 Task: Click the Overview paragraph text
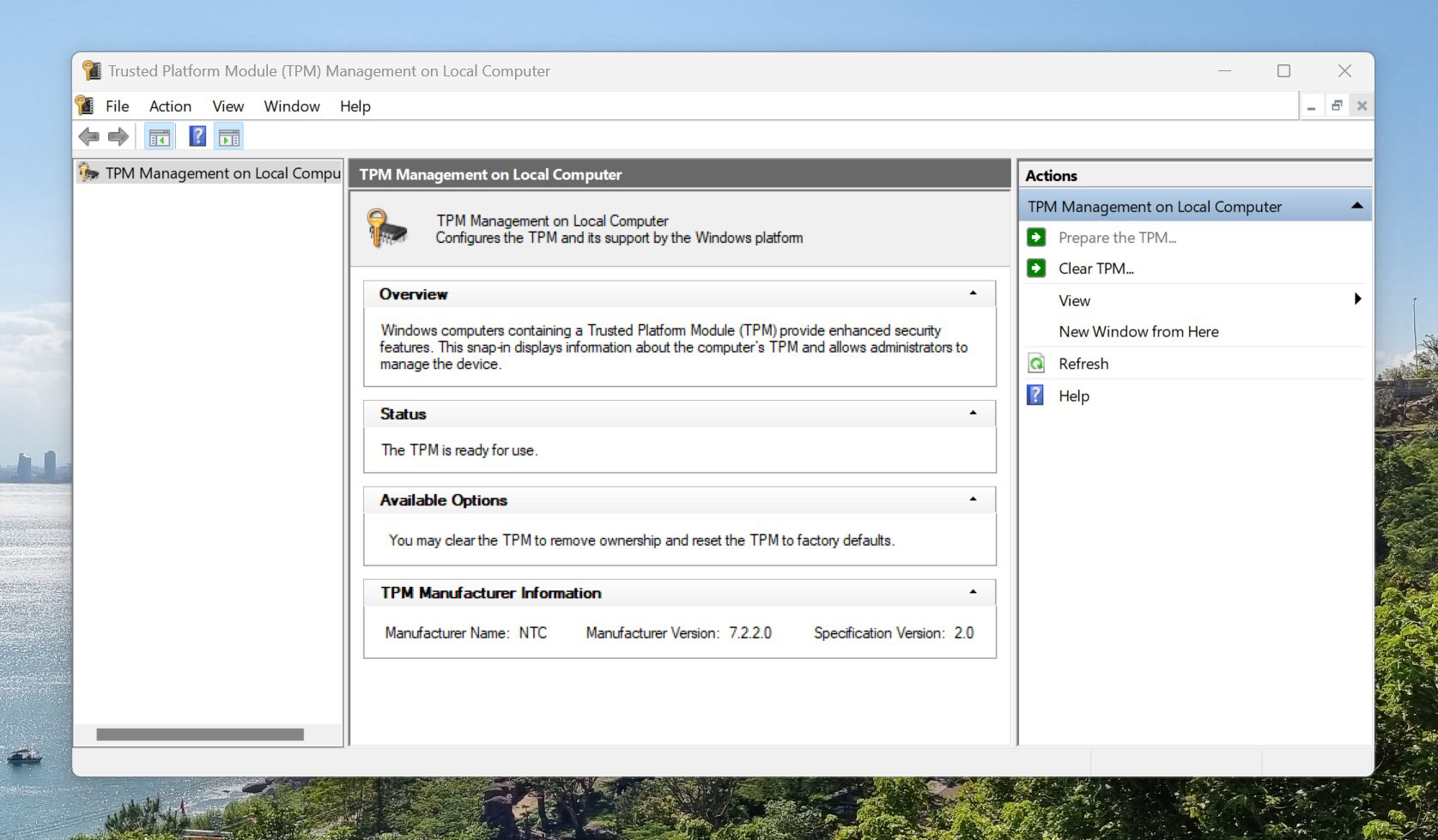point(674,347)
